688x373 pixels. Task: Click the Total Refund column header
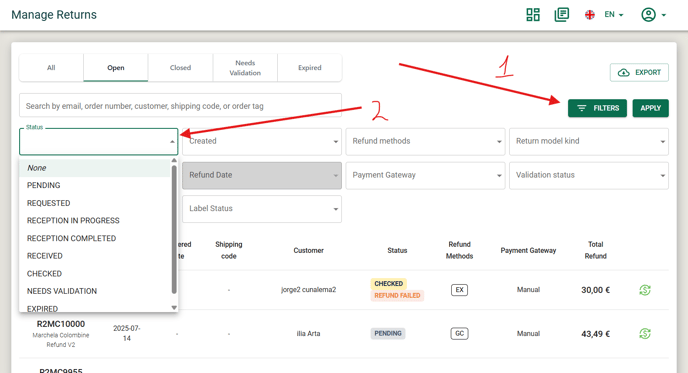595,250
